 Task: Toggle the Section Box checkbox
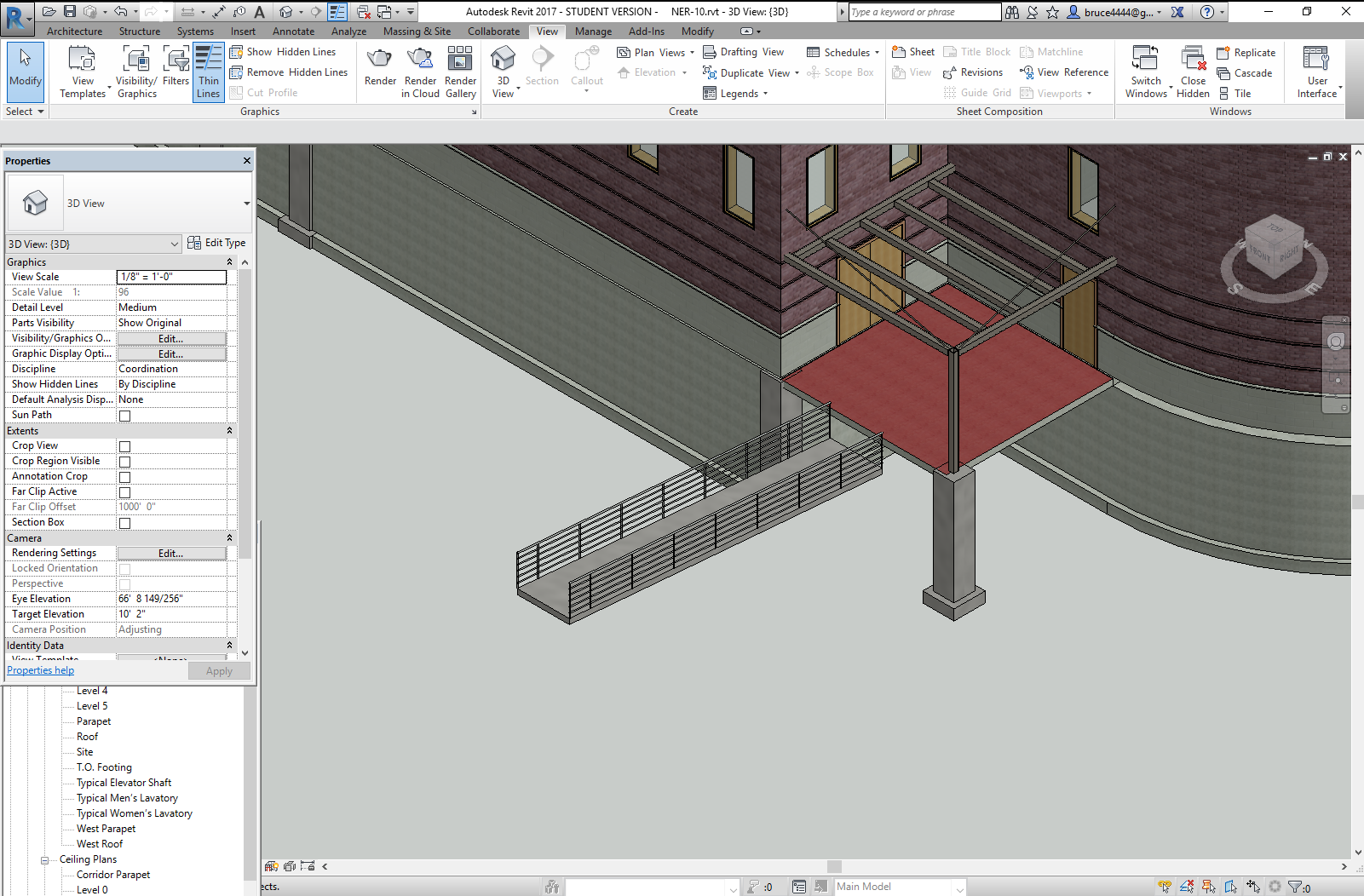(x=124, y=522)
